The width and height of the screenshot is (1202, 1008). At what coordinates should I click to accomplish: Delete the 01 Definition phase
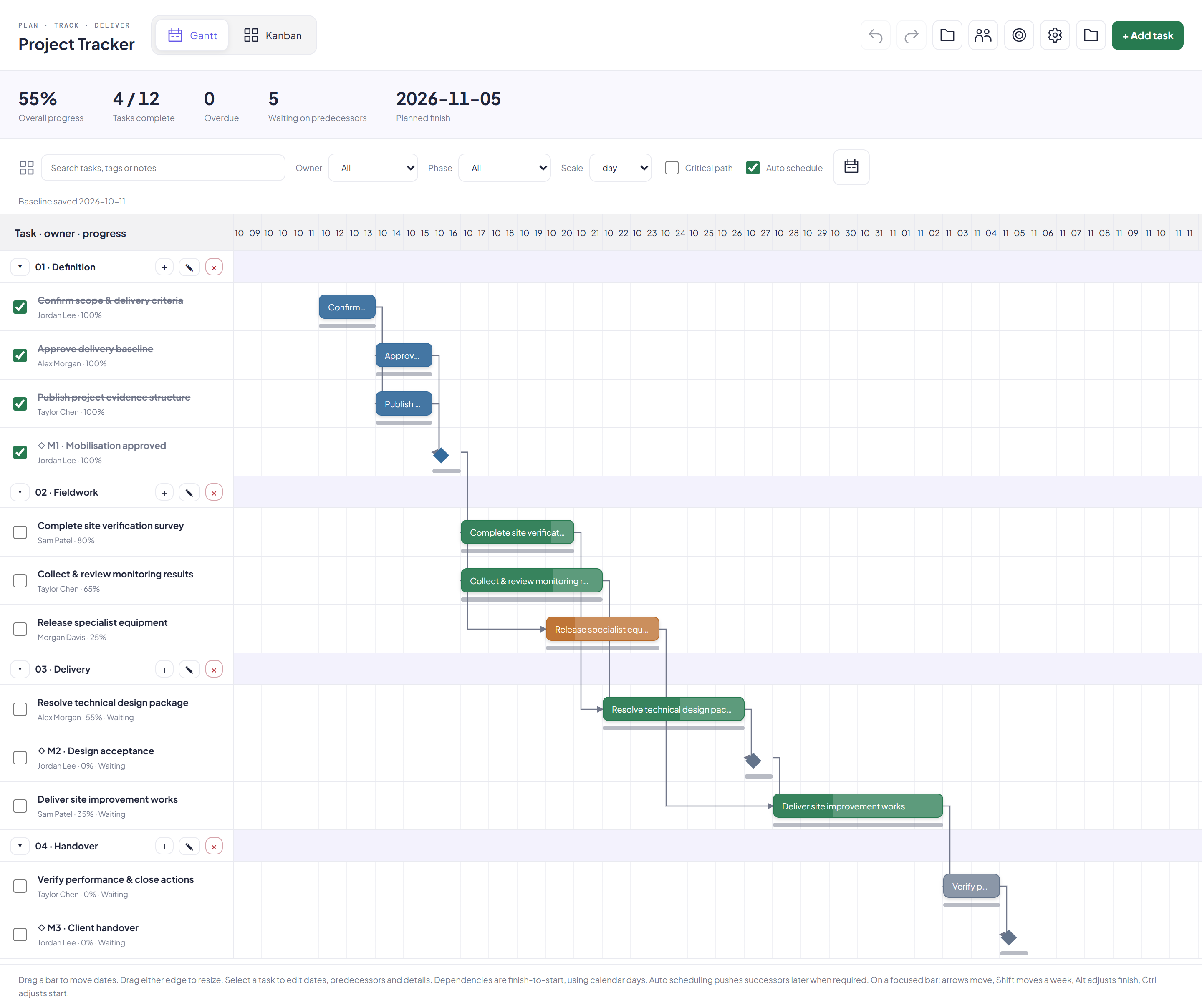click(x=214, y=267)
